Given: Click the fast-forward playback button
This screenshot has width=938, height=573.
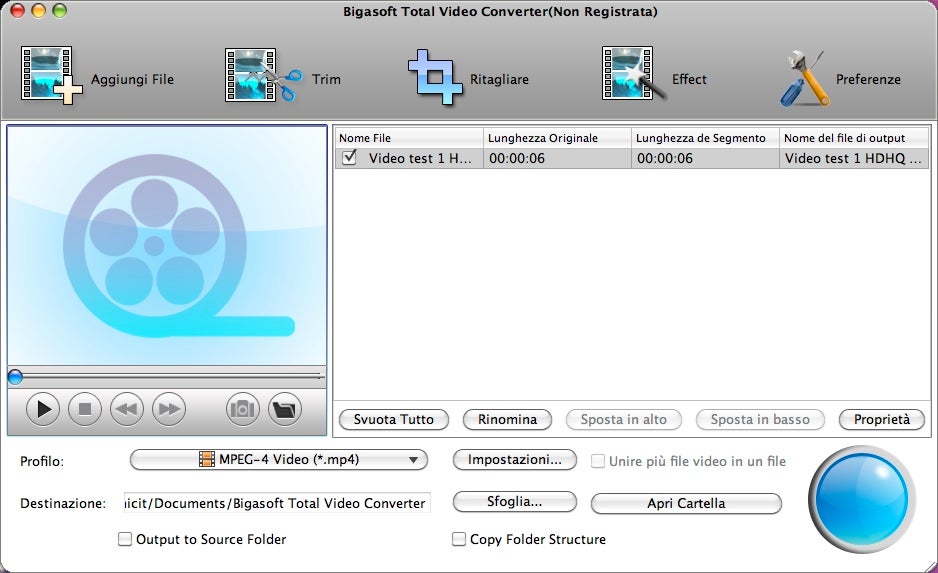Looking at the screenshot, I should coord(169,409).
